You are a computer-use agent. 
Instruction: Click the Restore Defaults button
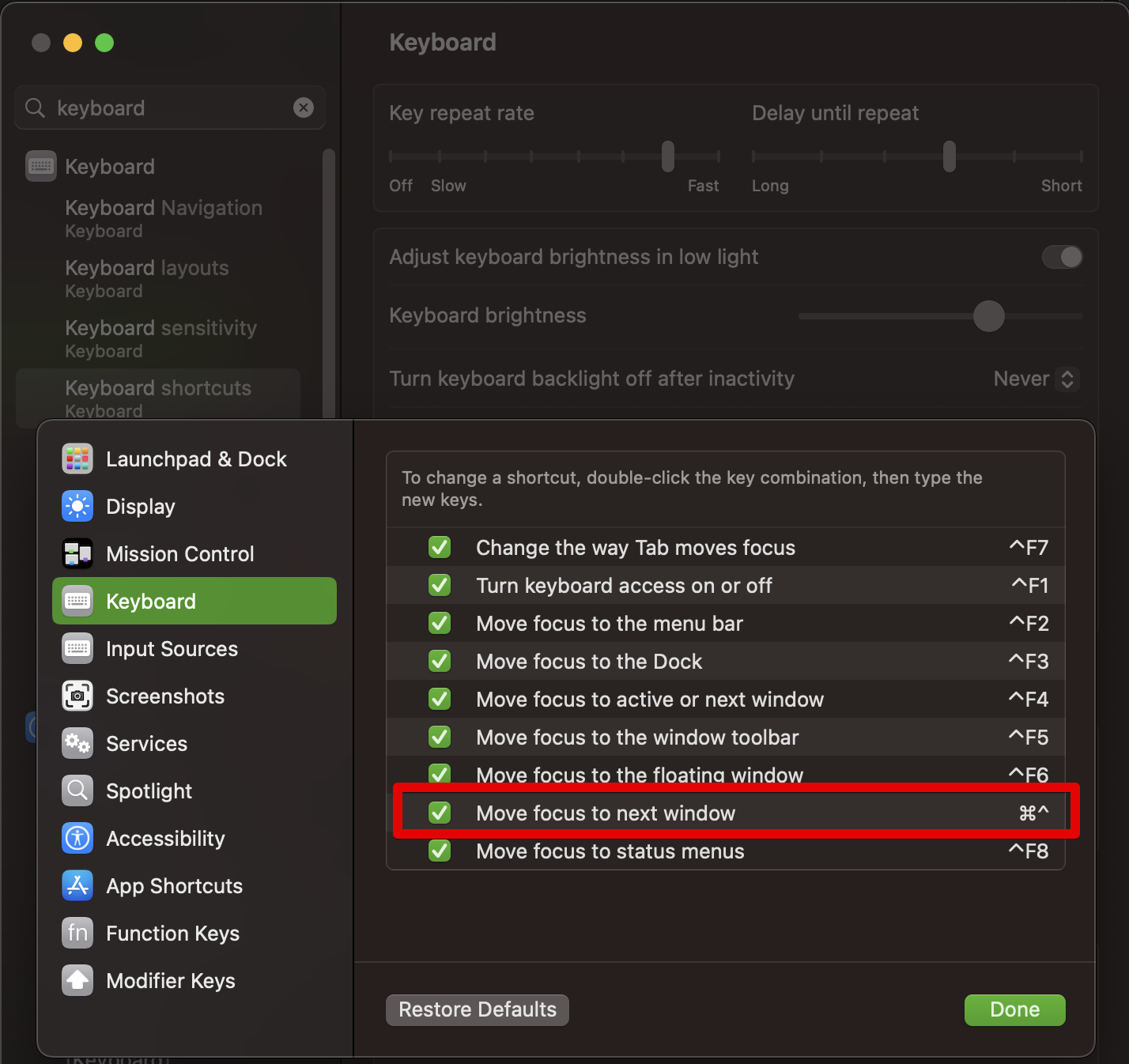(477, 1009)
